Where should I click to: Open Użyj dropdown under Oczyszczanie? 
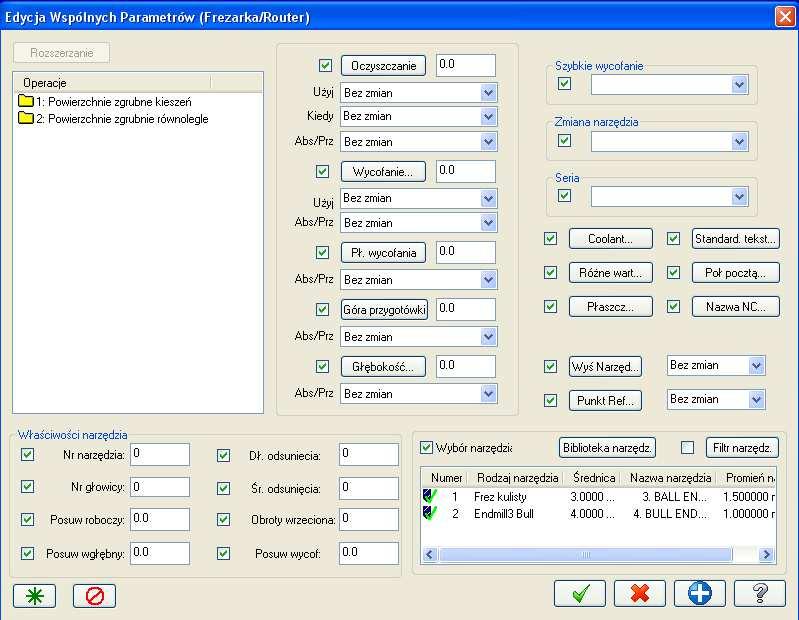(418, 93)
